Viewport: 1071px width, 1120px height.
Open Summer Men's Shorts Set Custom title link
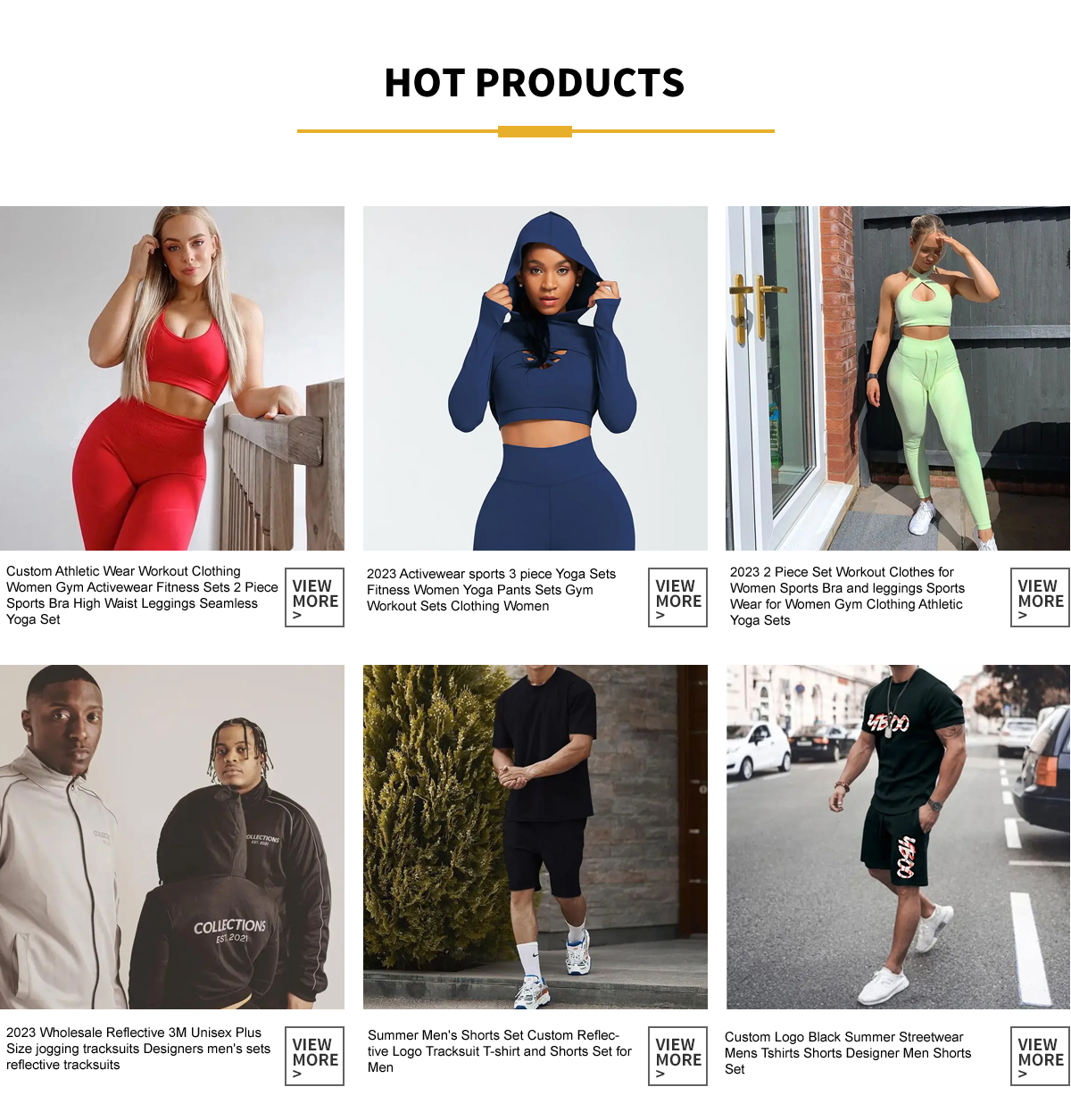pyautogui.click(x=500, y=1051)
